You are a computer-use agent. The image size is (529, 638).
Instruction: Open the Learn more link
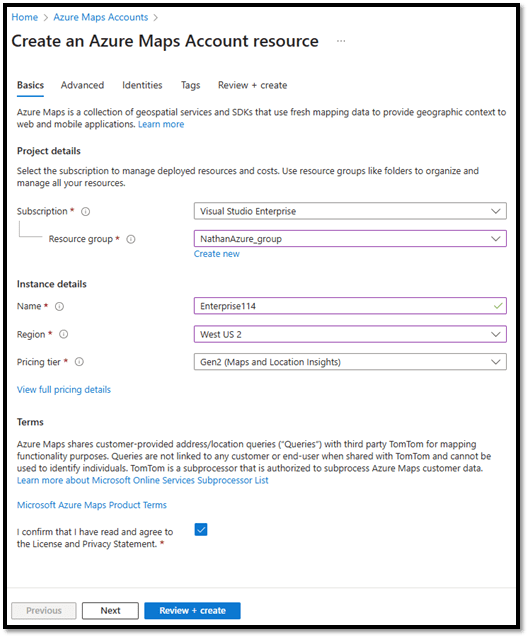click(x=161, y=125)
